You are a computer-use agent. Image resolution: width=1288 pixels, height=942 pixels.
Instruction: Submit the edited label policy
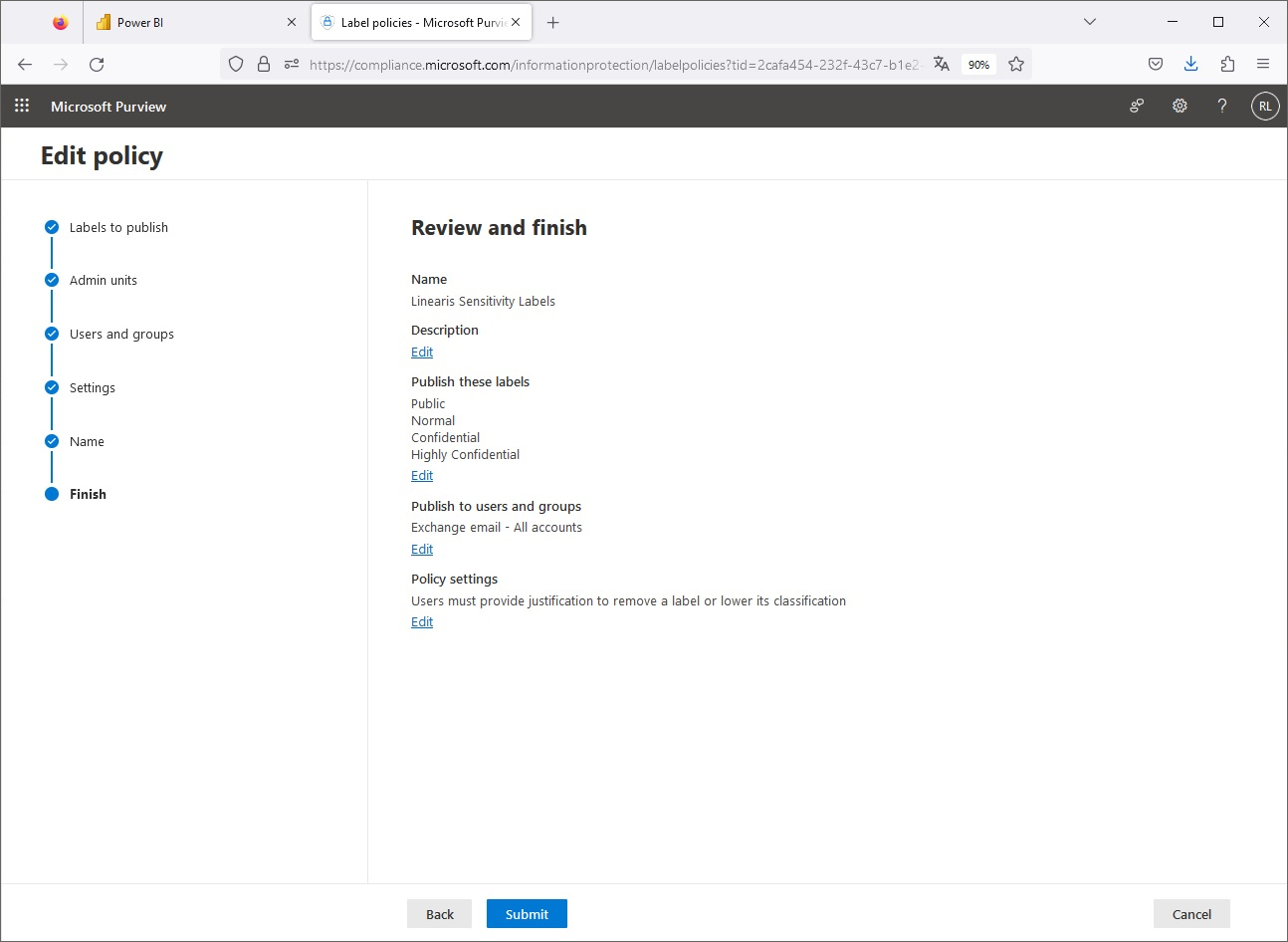pyautogui.click(x=527, y=913)
